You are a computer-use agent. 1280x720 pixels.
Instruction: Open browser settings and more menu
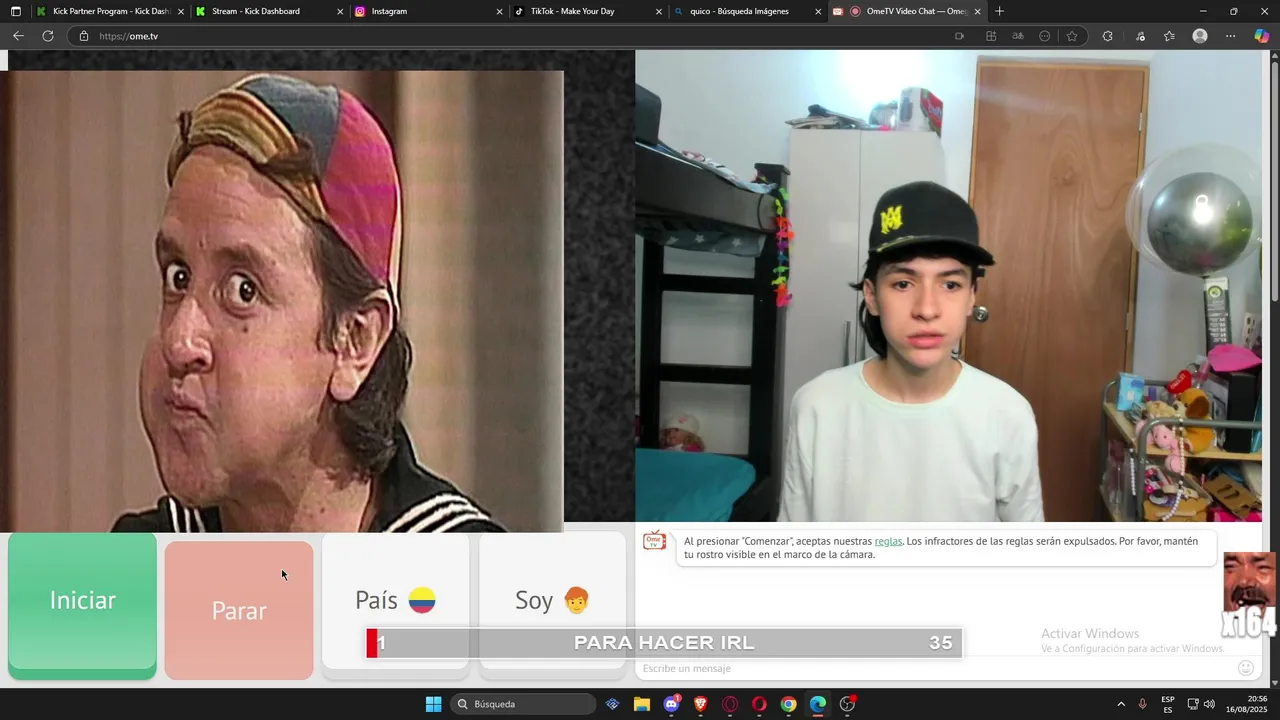(1230, 36)
